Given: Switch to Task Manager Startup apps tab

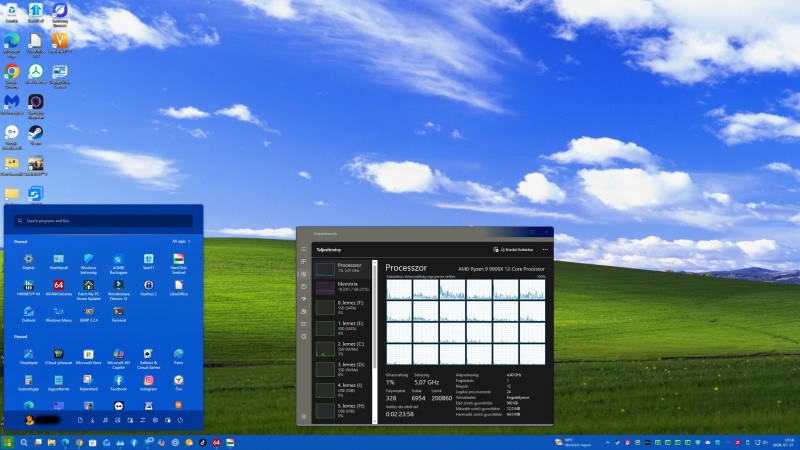Looking at the screenshot, I should click(304, 299).
